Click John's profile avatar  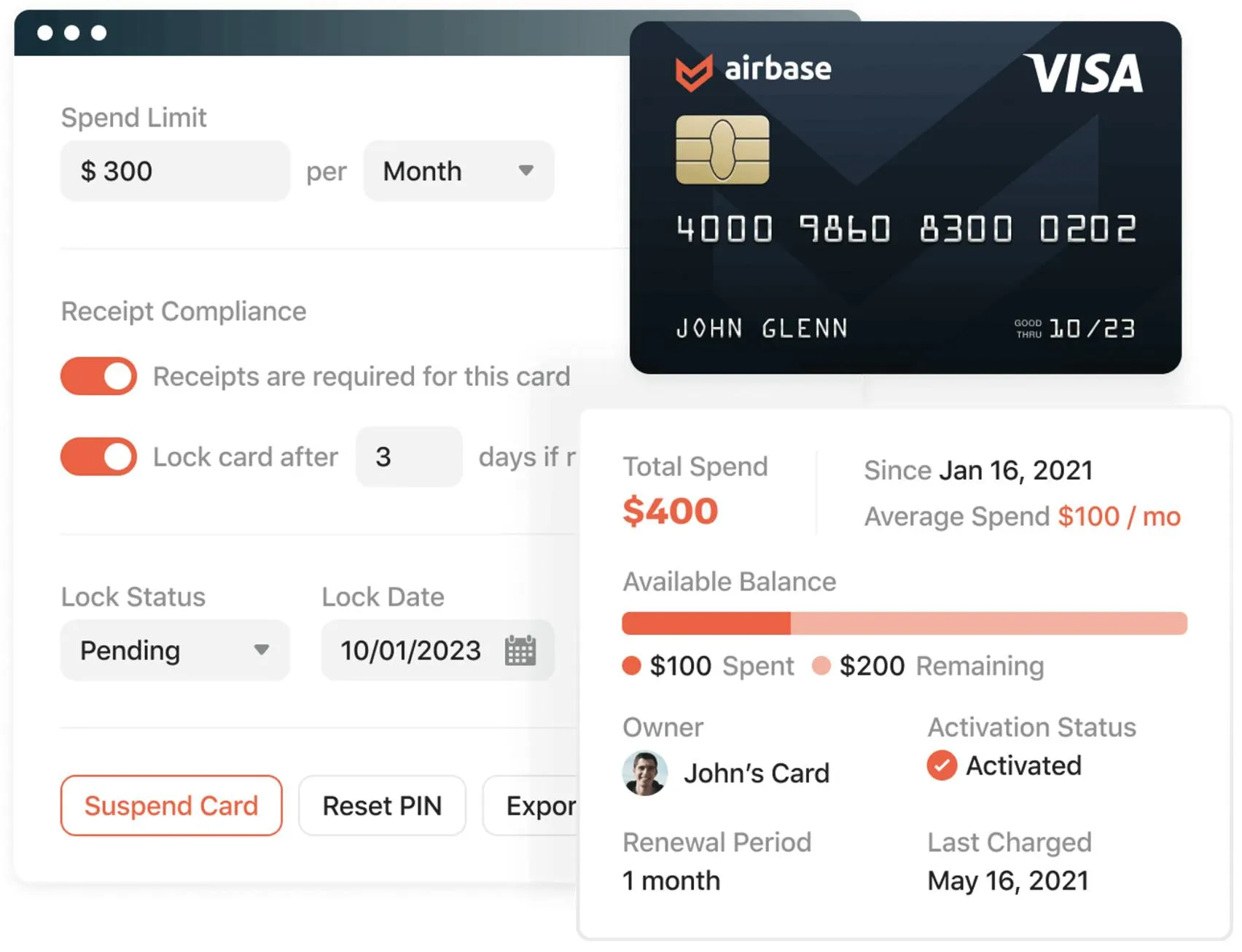pyautogui.click(x=645, y=773)
